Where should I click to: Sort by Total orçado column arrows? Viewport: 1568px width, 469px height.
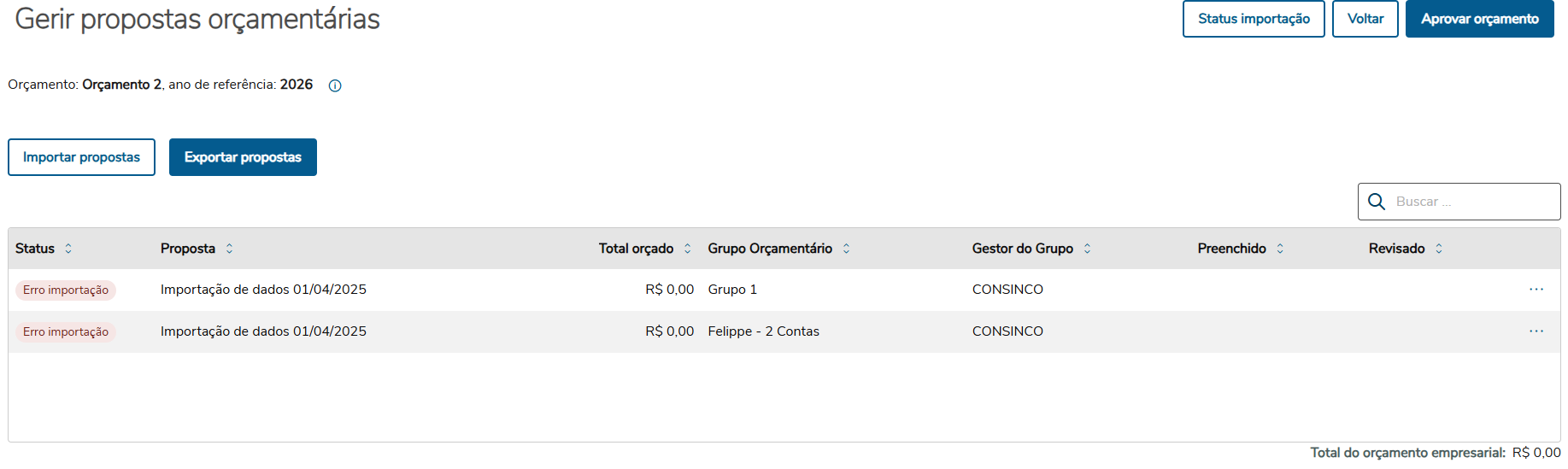[x=687, y=249]
